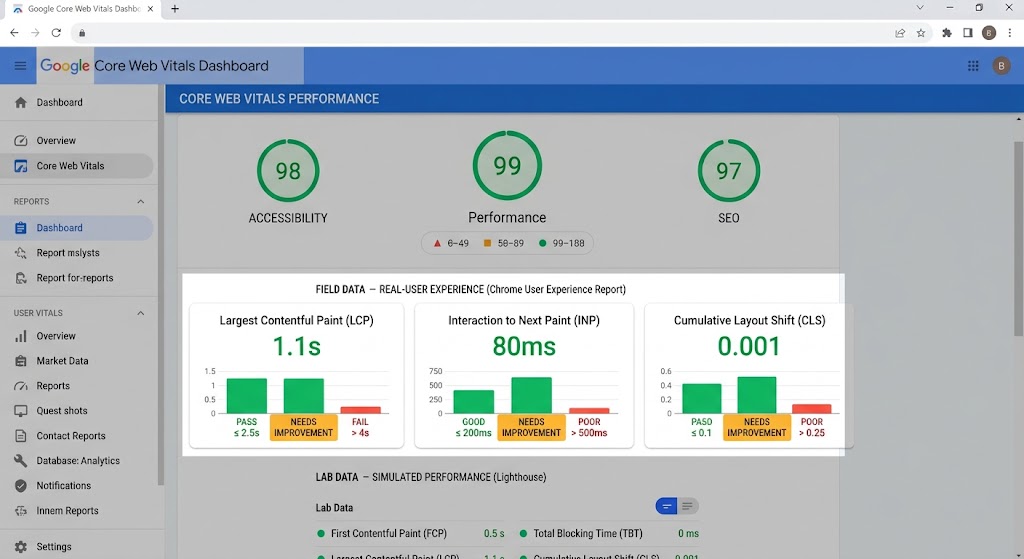Open a new browser tab
This screenshot has height=559, width=1024.
pos(175,8)
